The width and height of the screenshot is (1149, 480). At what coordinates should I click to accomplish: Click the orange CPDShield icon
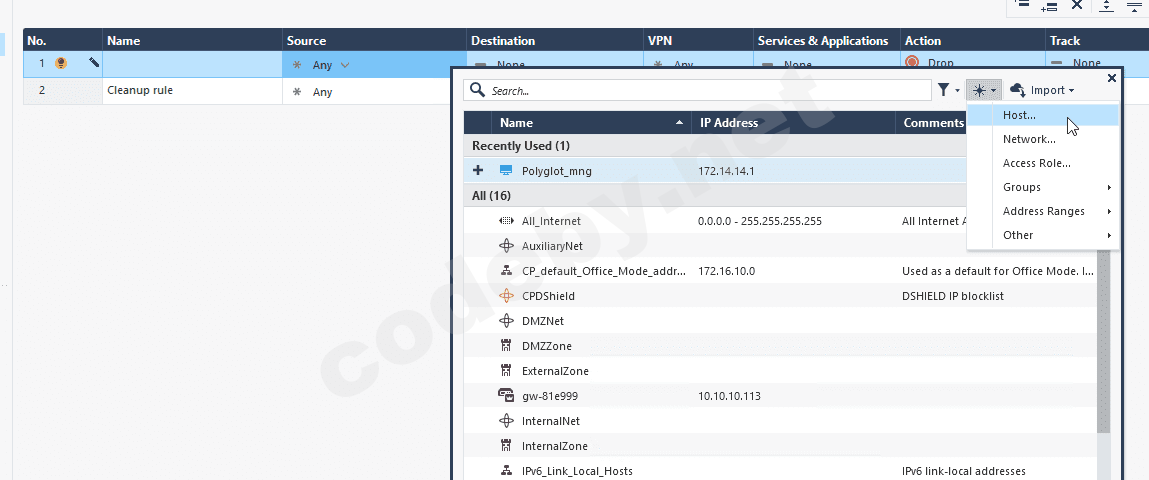click(x=506, y=296)
